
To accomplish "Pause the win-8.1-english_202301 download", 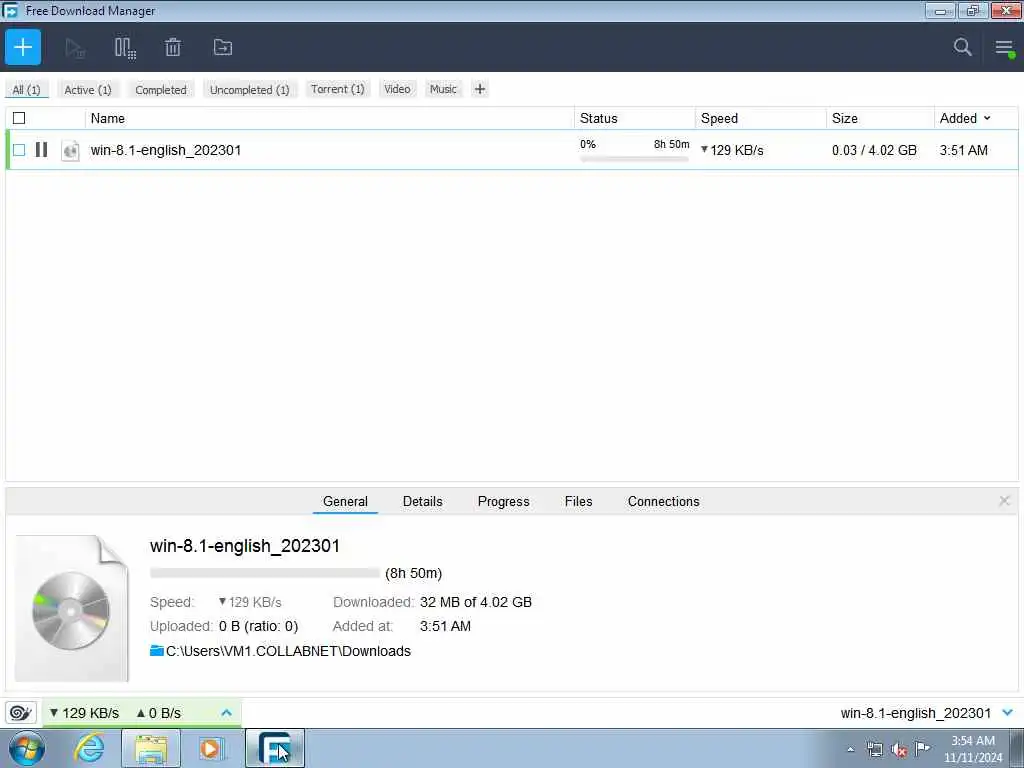I will point(41,150).
